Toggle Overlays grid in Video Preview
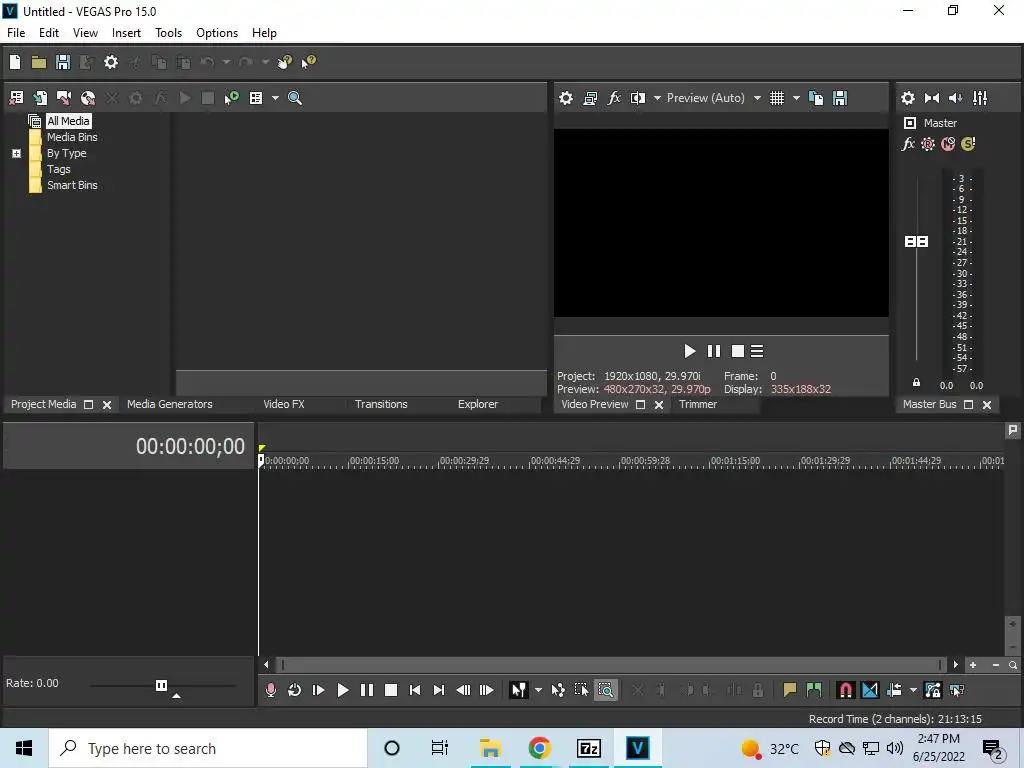 pyautogui.click(x=776, y=98)
